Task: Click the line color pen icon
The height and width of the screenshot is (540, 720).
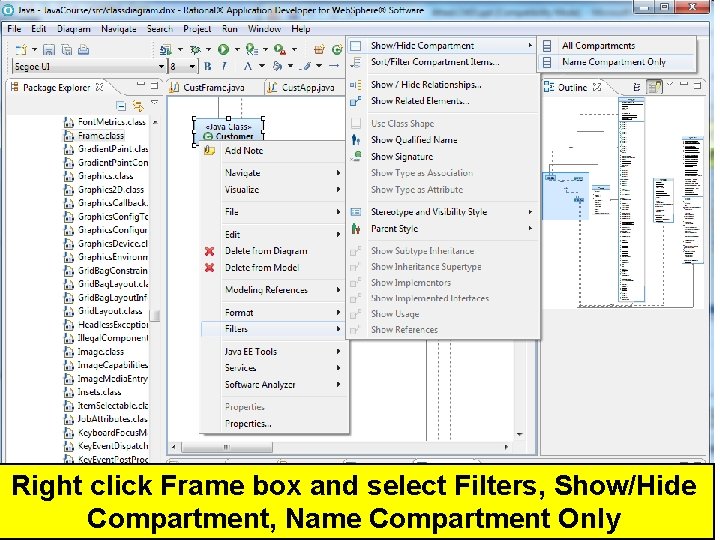Action: pyautogui.click(x=307, y=67)
